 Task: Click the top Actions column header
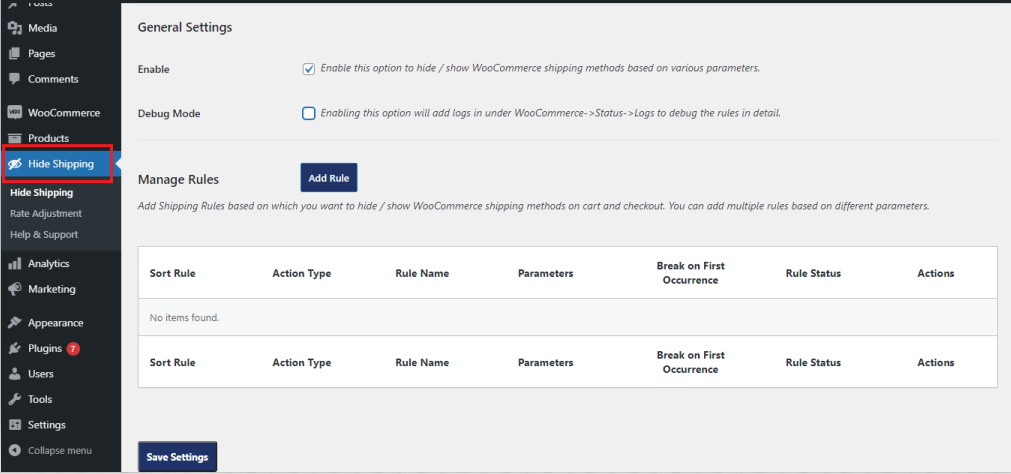(x=936, y=273)
